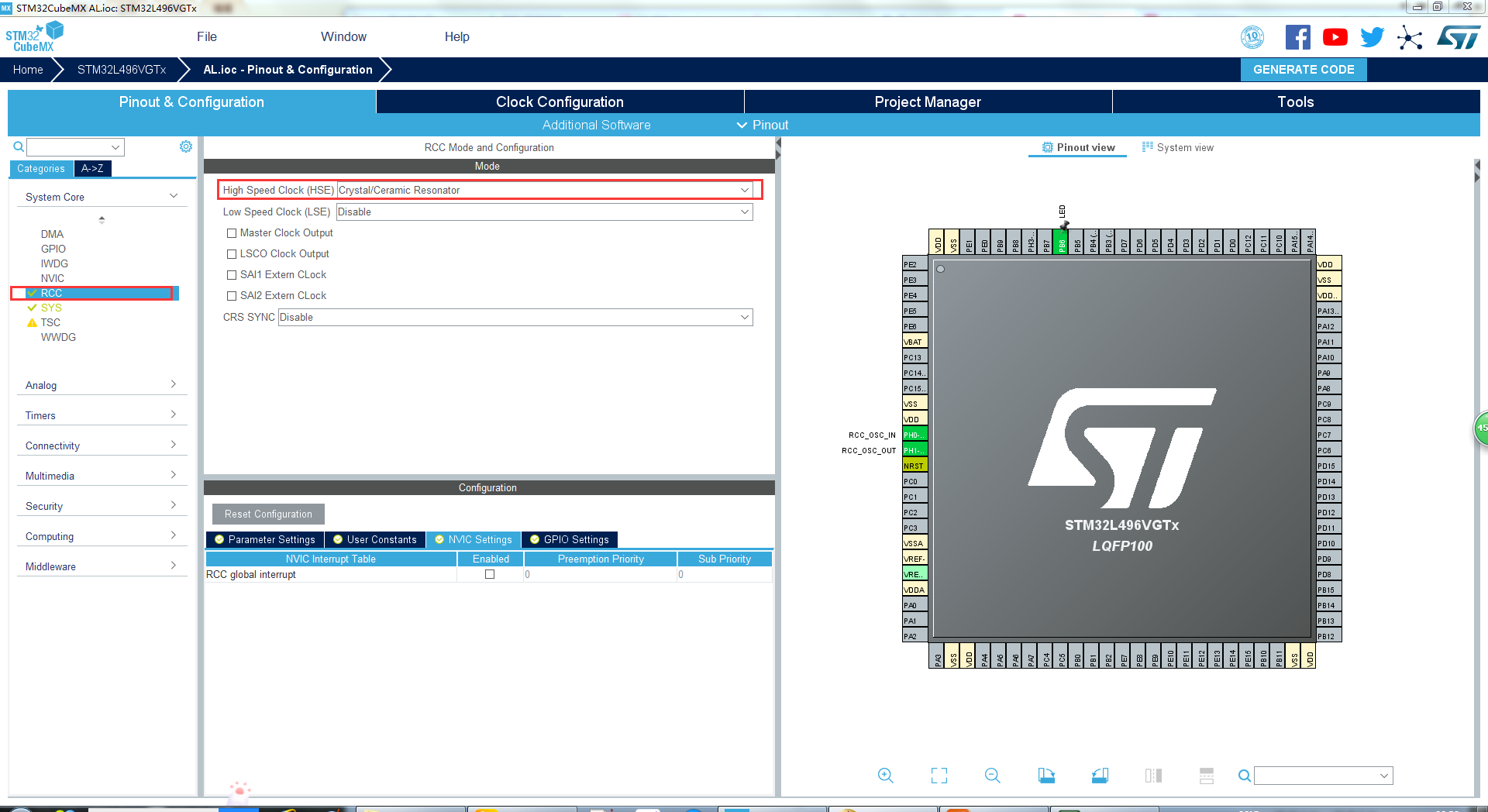Click the NRST pin on the chip
This screenshot has width=1488, height=812.
[914, 466]
